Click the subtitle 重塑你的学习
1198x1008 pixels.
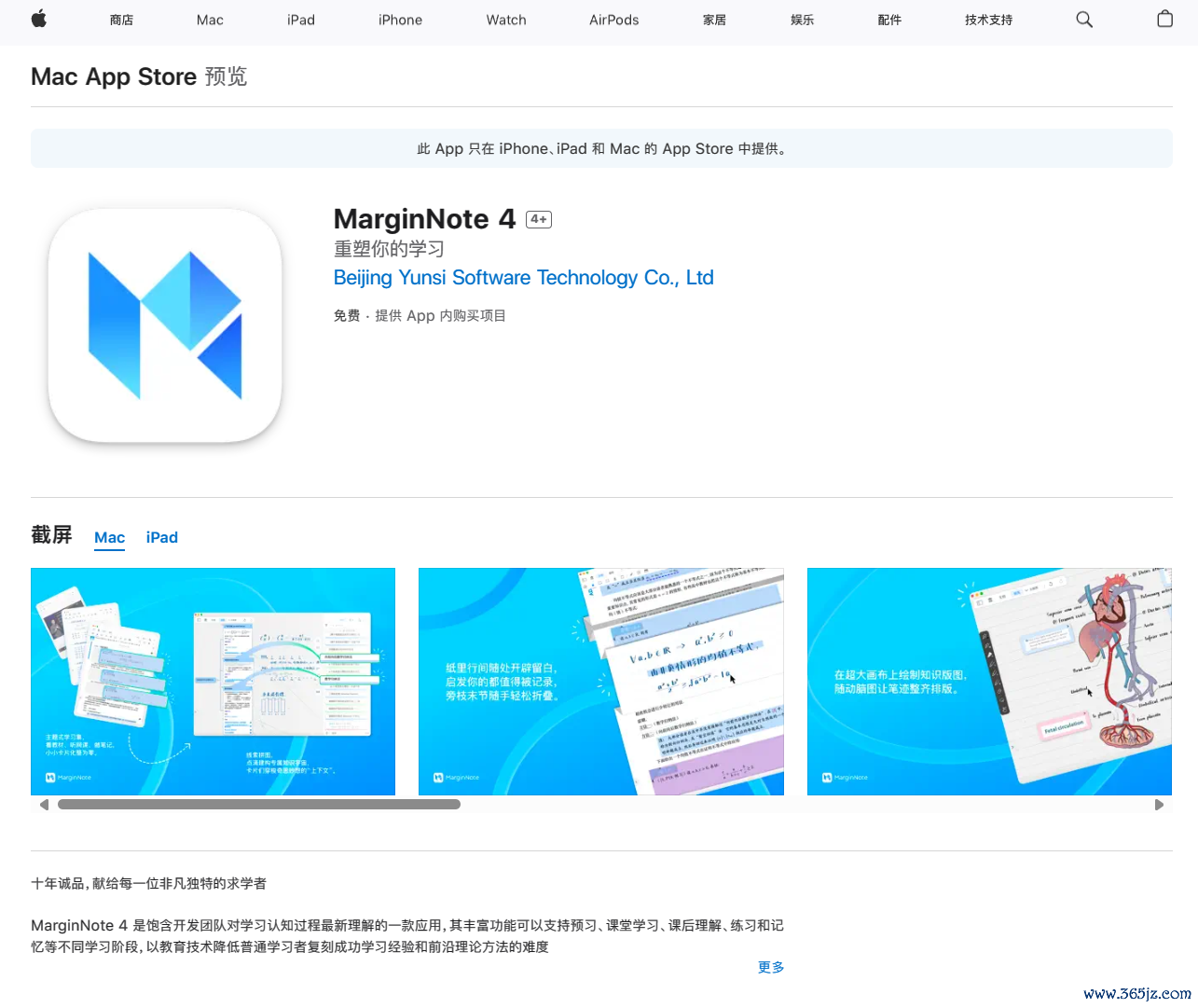(x=389, y=249)
